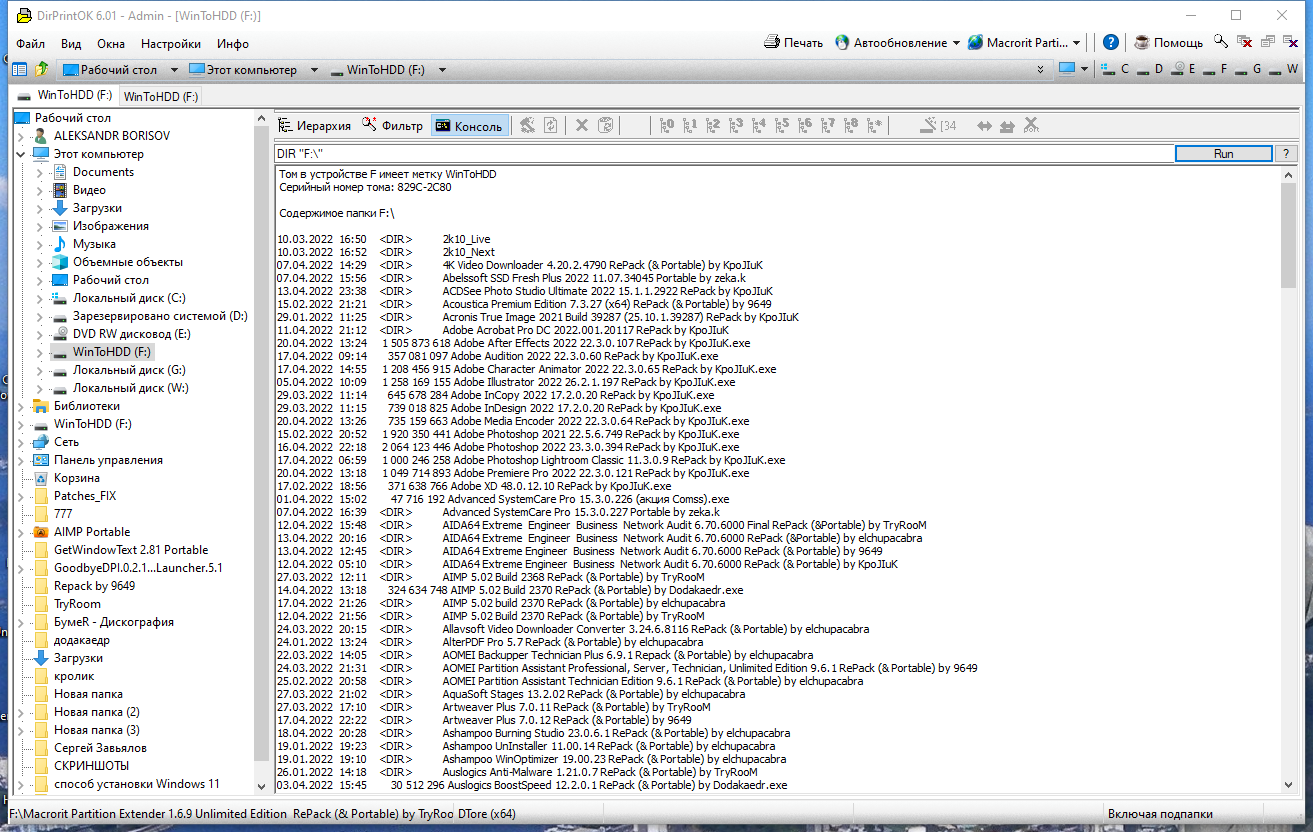Click the Включая подпапки status bar entry
Image resolution: width=1313 pixels, height=832 pixels.
pyautogui.click(x=1160, y=814)
